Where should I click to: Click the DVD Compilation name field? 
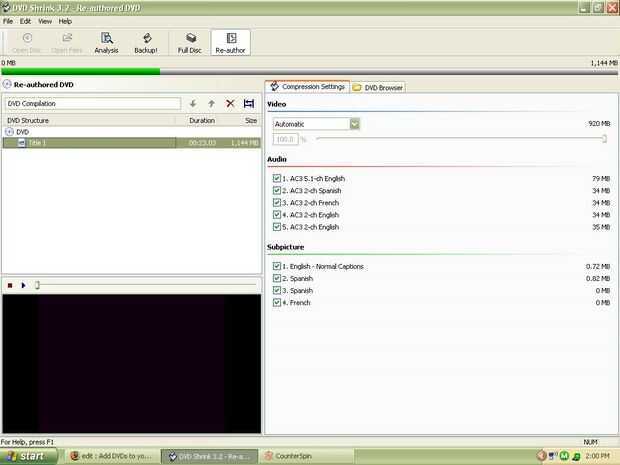click(93, 104)
